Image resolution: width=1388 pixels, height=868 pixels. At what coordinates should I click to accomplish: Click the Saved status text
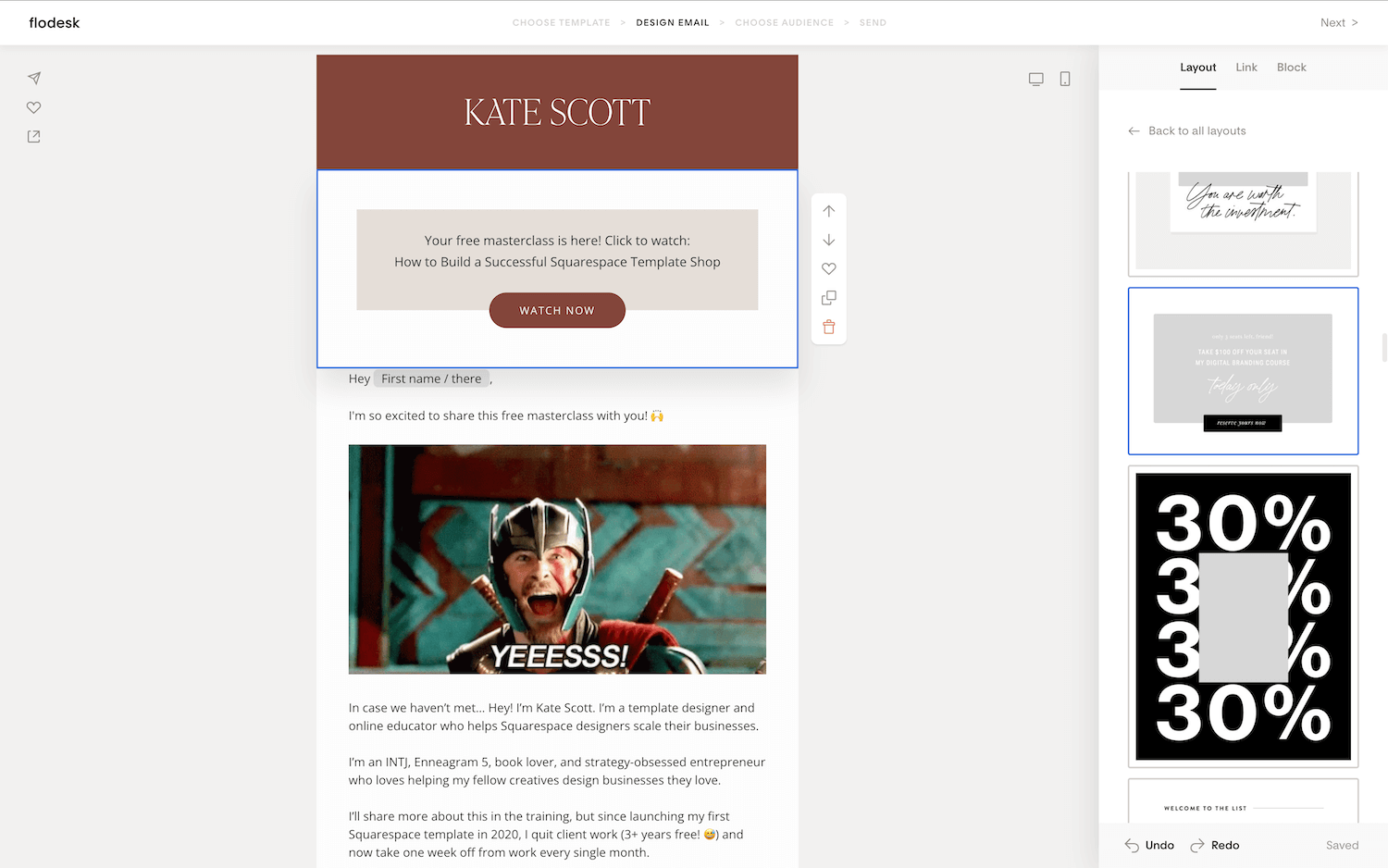(1342, 845)
